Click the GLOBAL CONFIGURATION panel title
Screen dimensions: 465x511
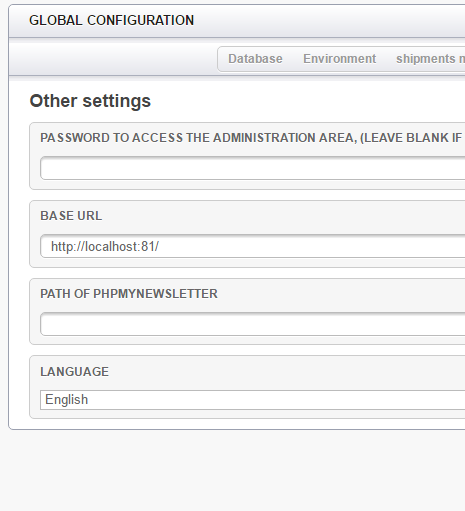tap(111, 20)
